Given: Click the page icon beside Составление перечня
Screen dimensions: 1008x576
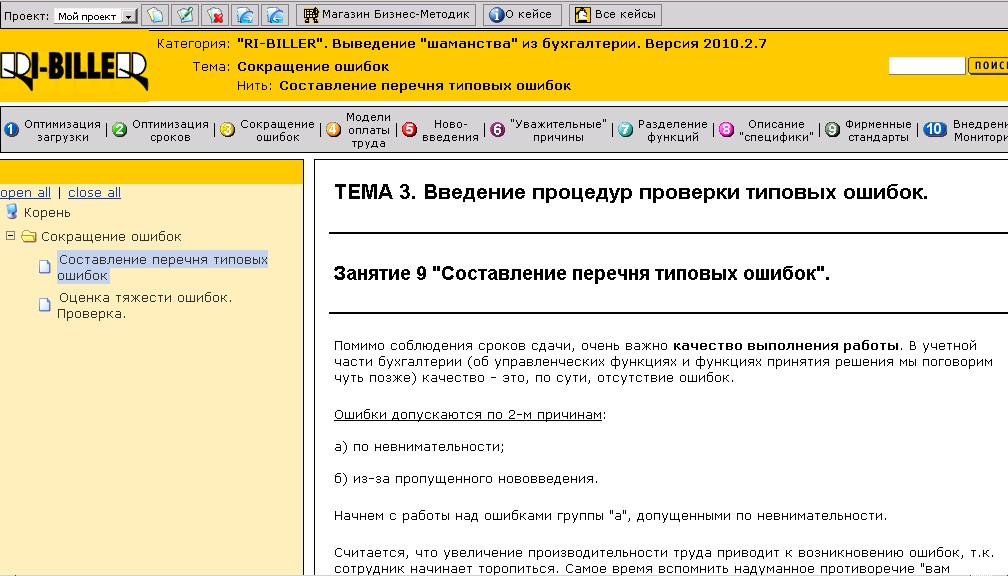Looking at the screenshot, I should (44, 266).
